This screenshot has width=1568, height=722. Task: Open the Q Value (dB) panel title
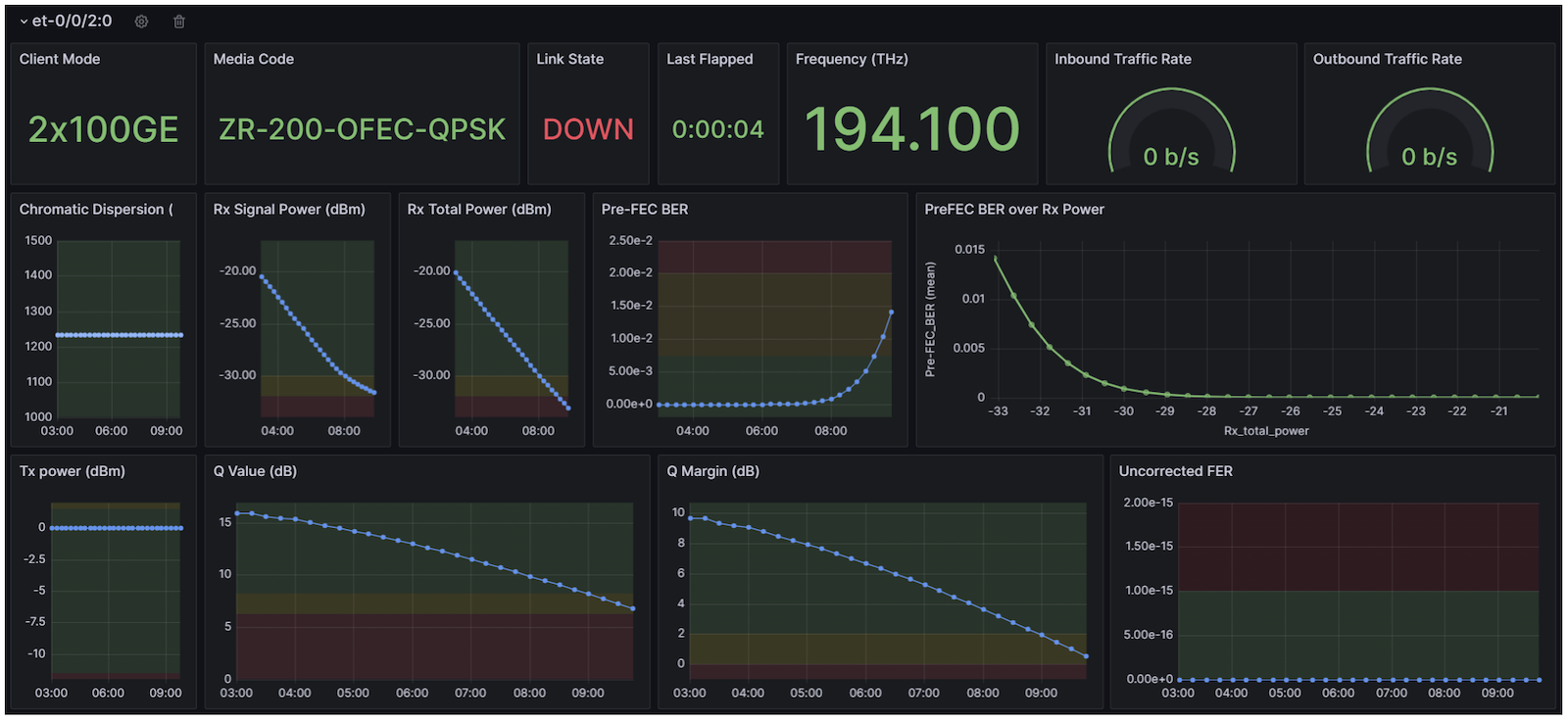coord(255,471)
